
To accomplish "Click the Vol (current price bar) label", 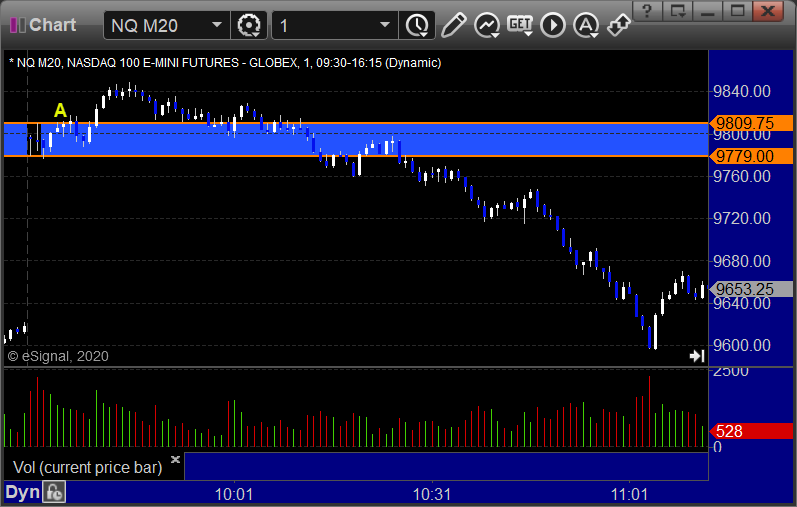I will [87, 467].
